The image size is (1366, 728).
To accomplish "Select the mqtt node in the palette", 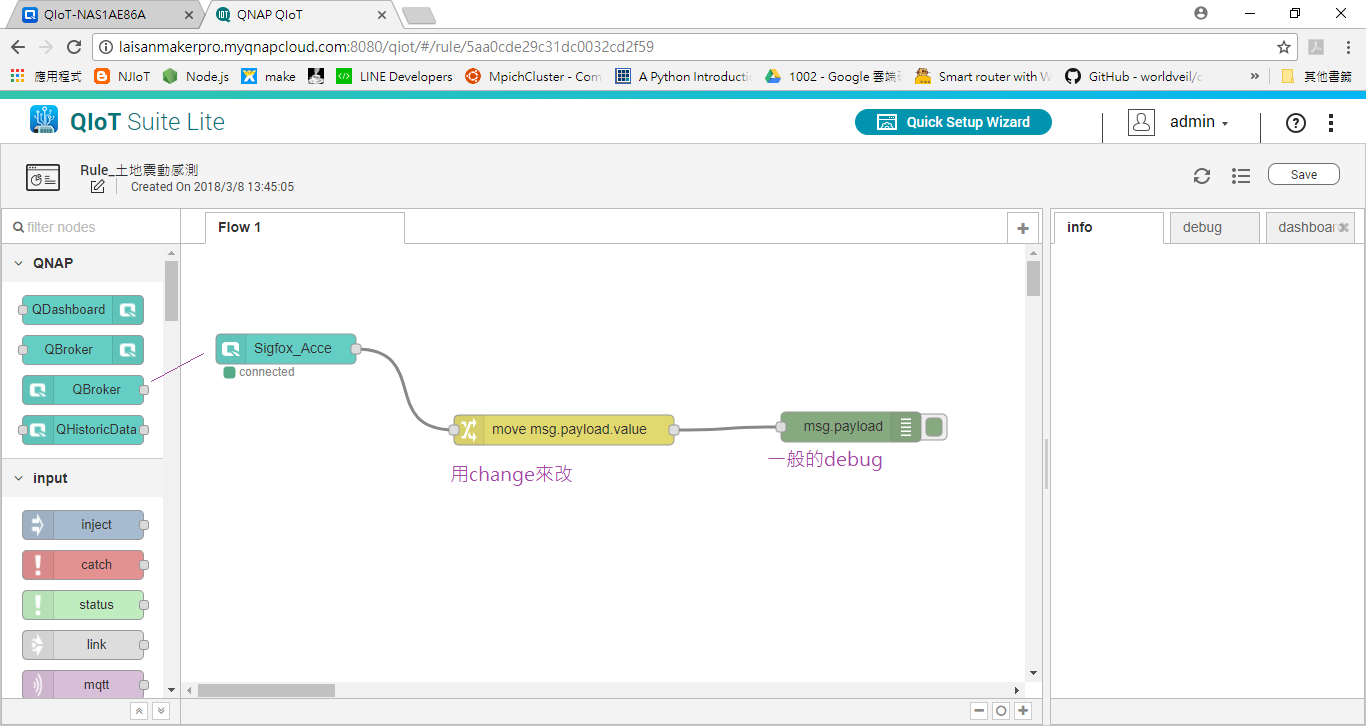I will (83, 685).
